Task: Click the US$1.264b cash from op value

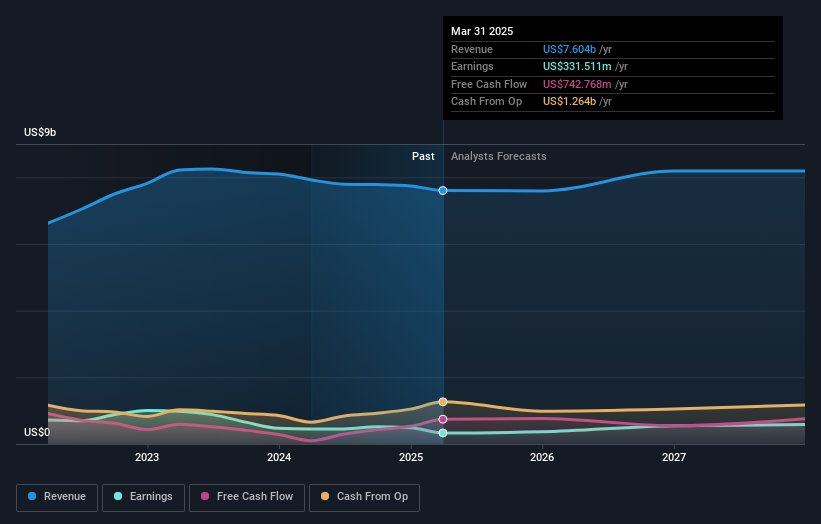Action: 569,102
